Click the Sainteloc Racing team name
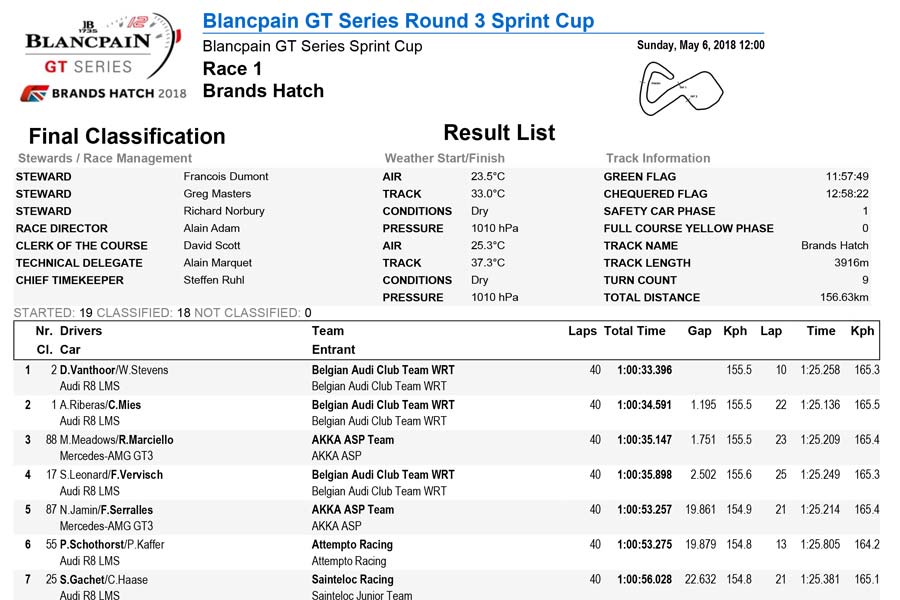This screenshot has width=900, height=600. (x=353, y=580)
